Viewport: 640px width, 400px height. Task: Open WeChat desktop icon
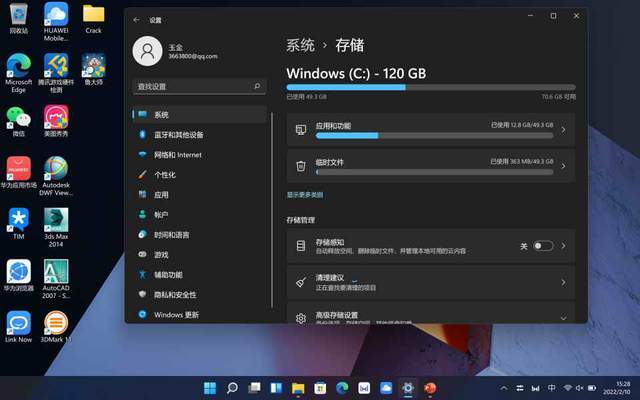pyautogui.click(x=18, y=120)
